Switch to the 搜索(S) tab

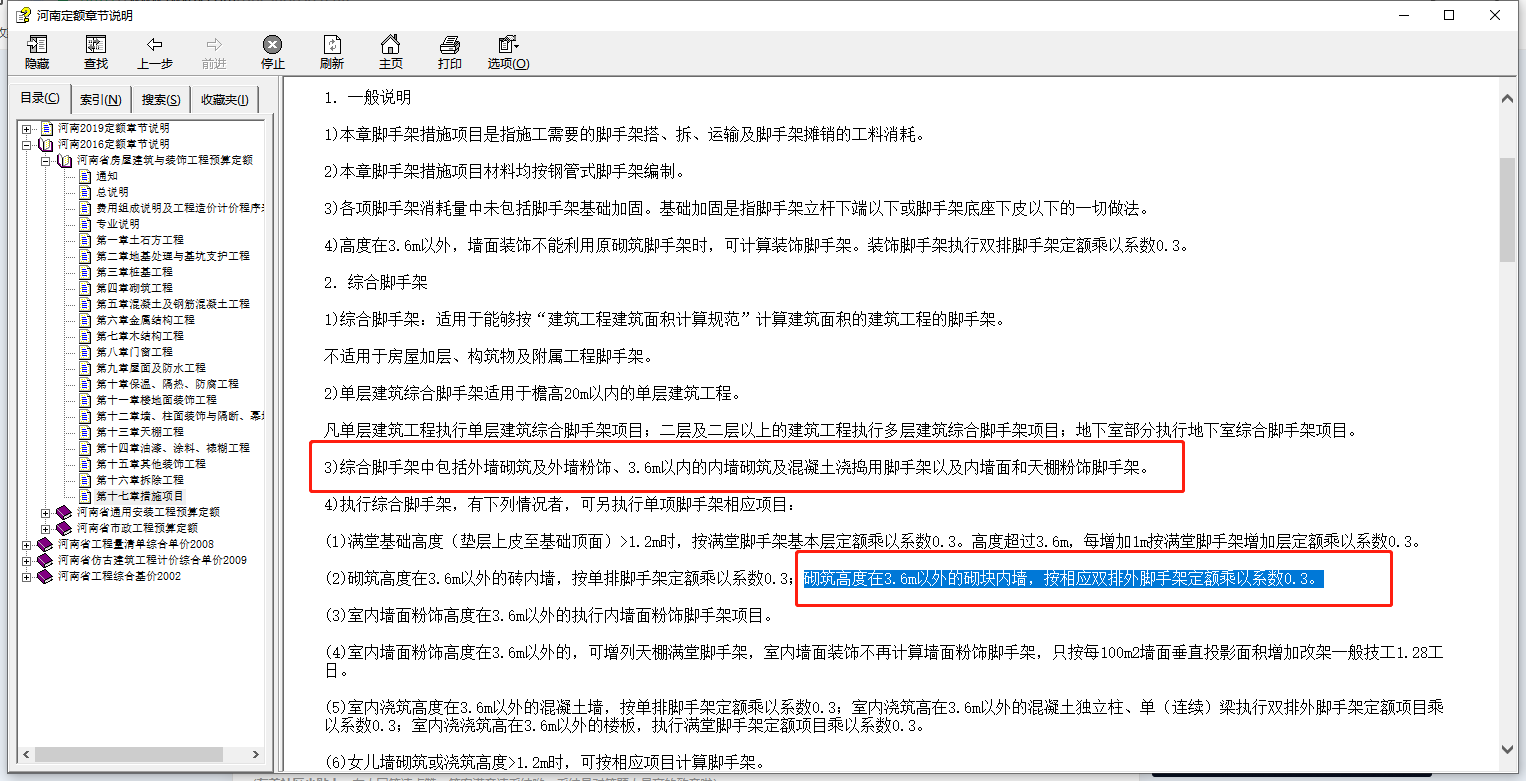click(161, 99)
